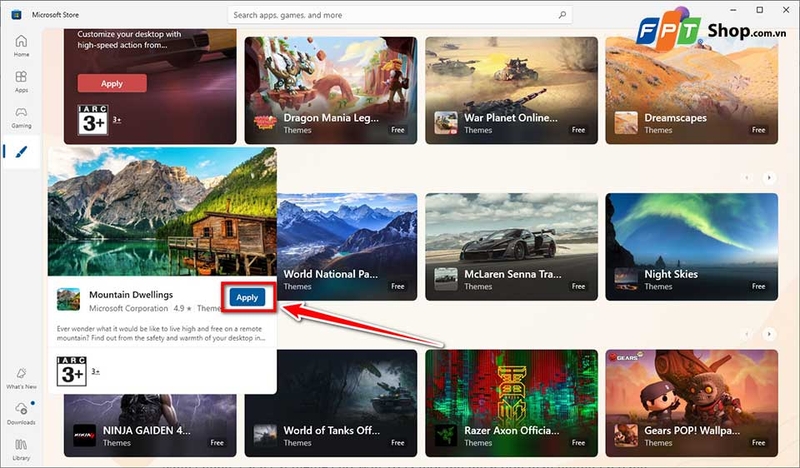Click Microsoft Corporation publisher name
Viewport: 800px width, 468px height.
(x=128, y=308)
